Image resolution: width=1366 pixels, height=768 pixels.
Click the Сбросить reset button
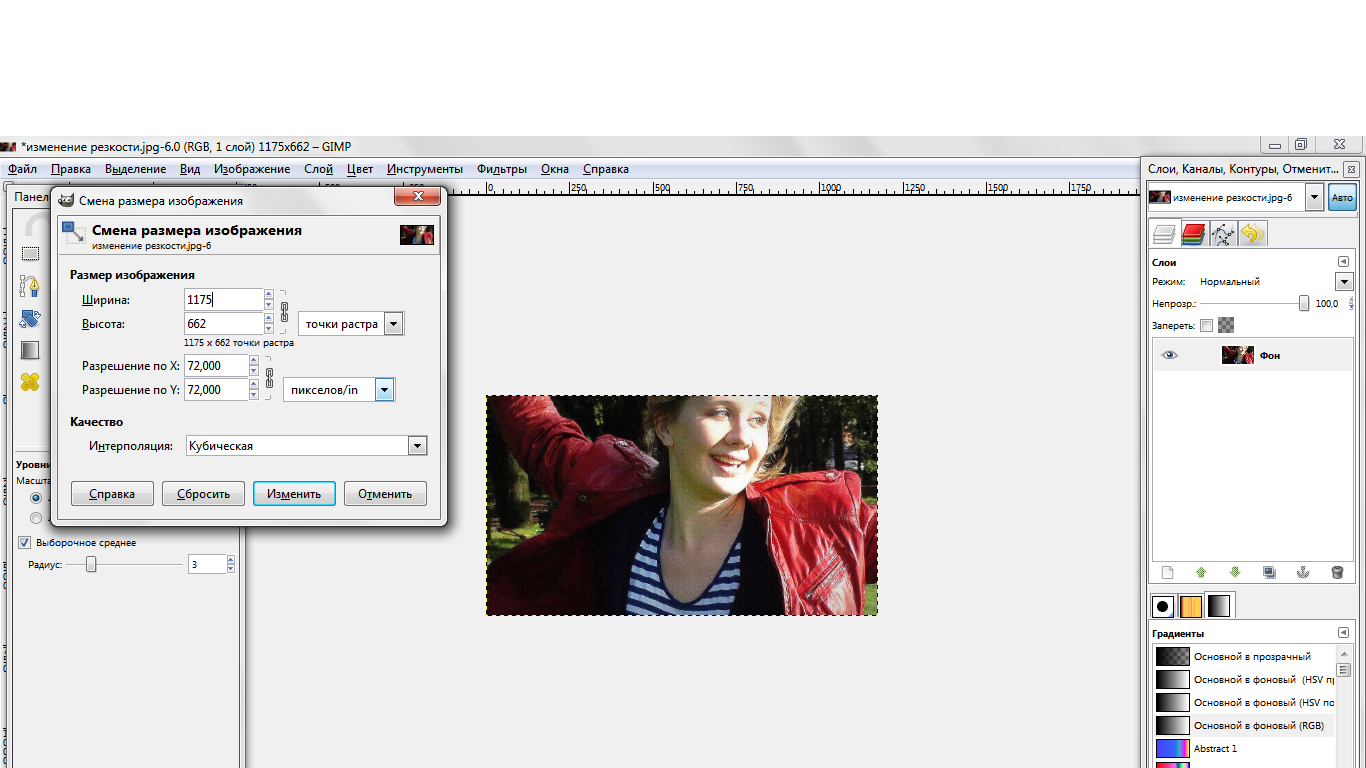pyautogui.click(x=203, y=494)
